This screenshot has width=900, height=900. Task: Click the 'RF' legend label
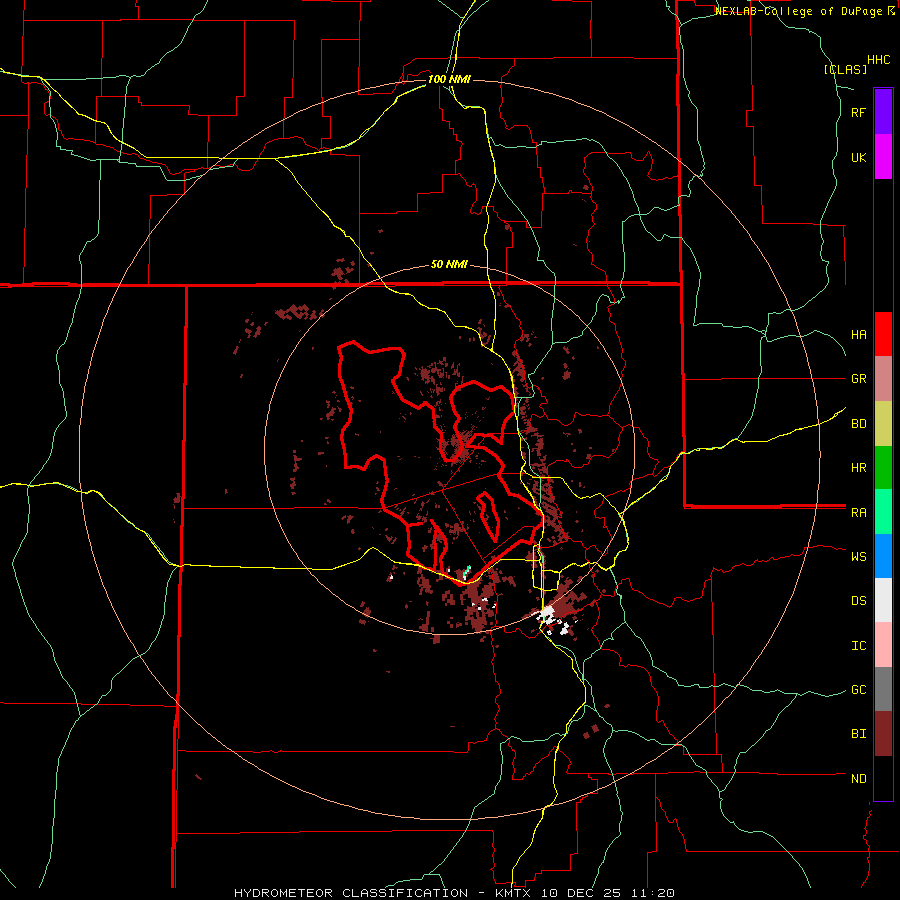click(858, 112)
